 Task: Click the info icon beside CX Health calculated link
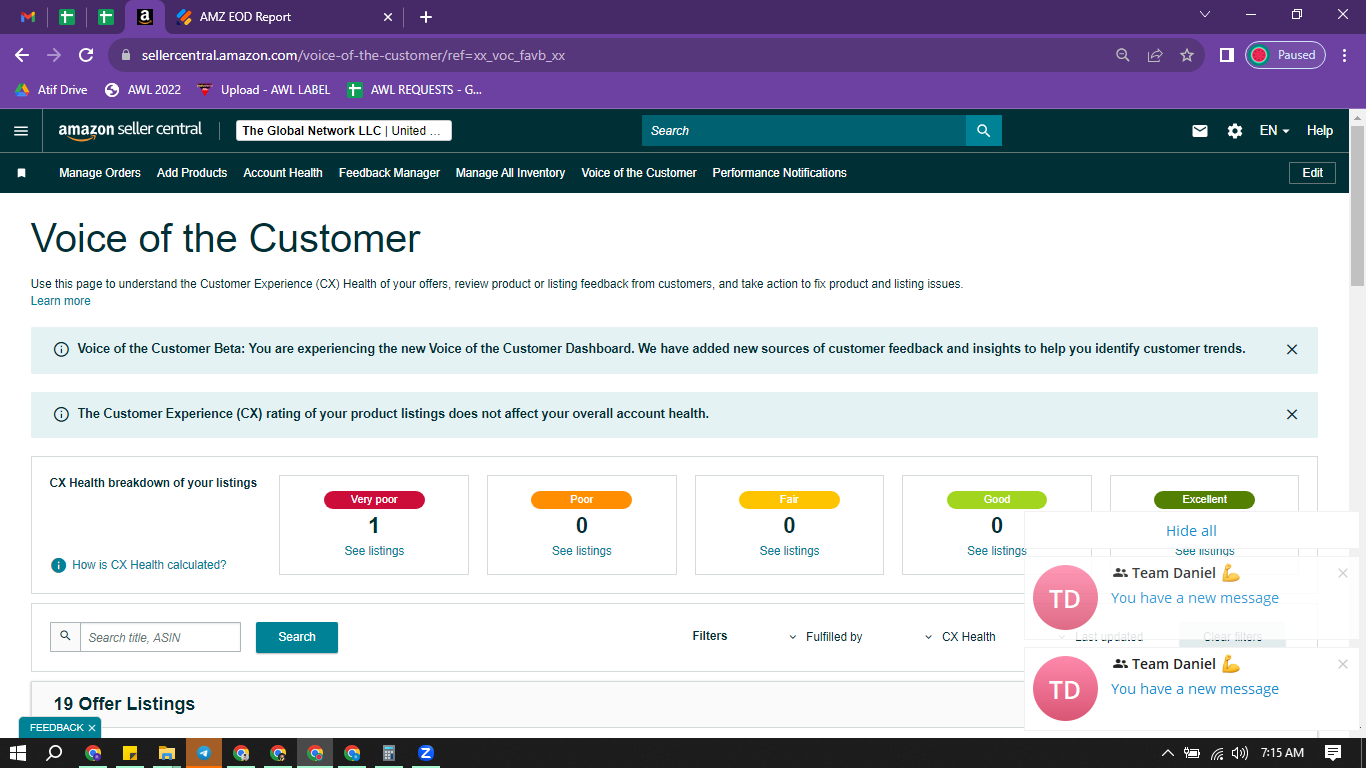tap(59, 565)
